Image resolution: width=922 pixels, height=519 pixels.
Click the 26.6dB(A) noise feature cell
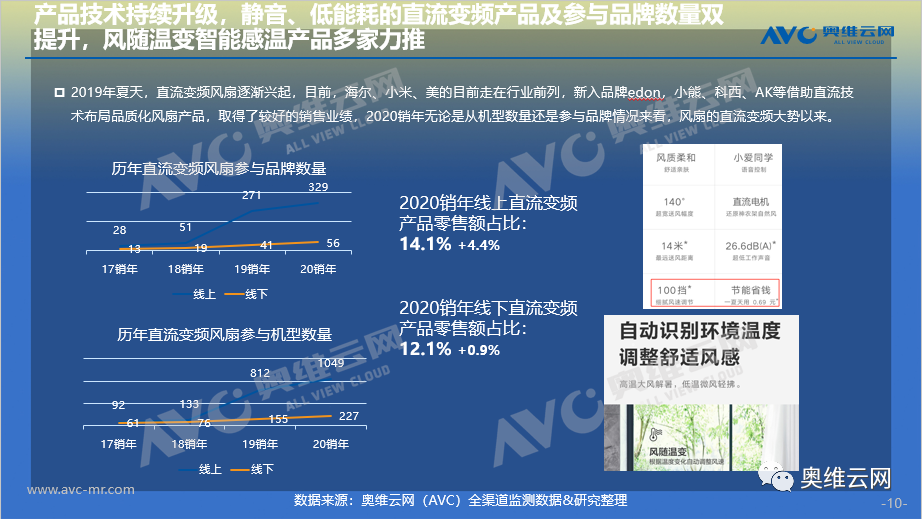751,251
